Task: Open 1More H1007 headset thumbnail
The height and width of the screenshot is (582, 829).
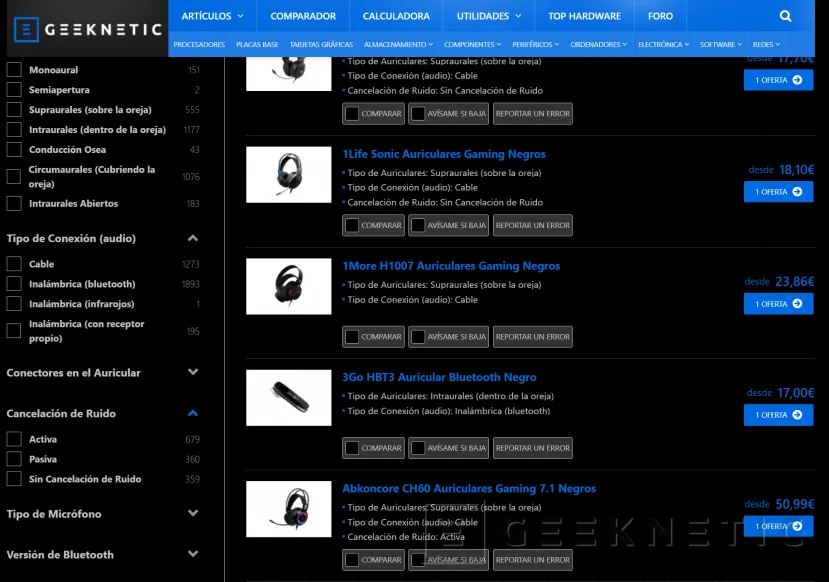Action: [288, 286]
